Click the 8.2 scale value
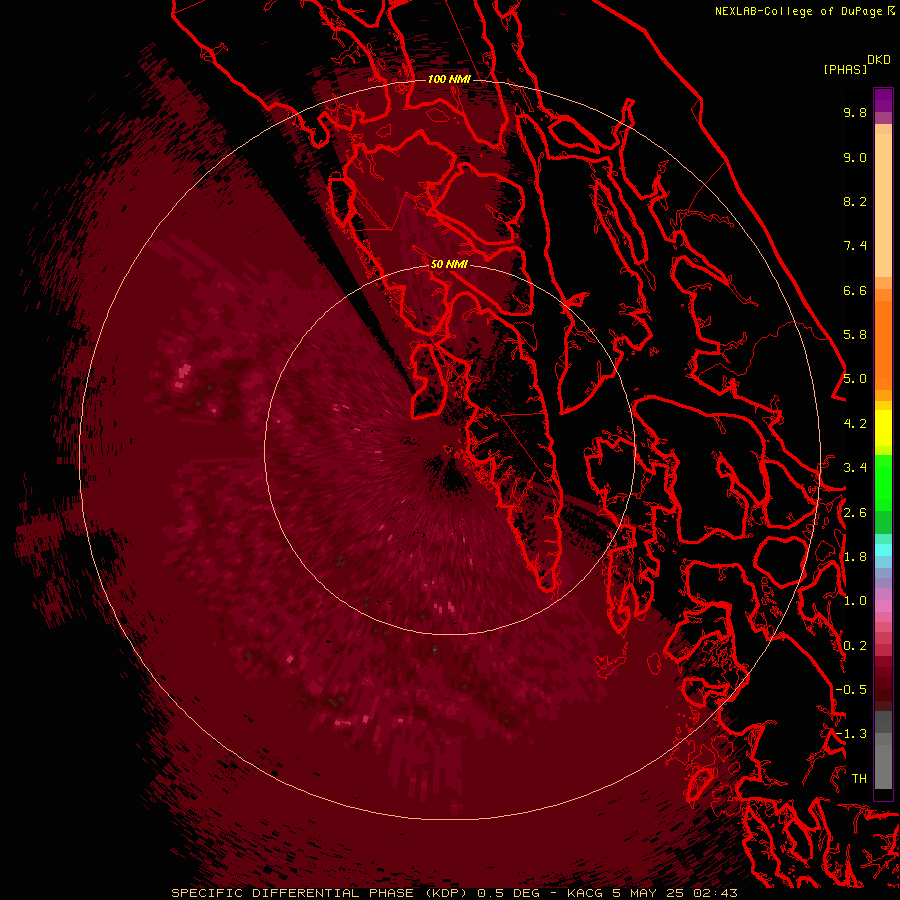The width and height of the screenshot is (900, 900). tap(855, 201)
